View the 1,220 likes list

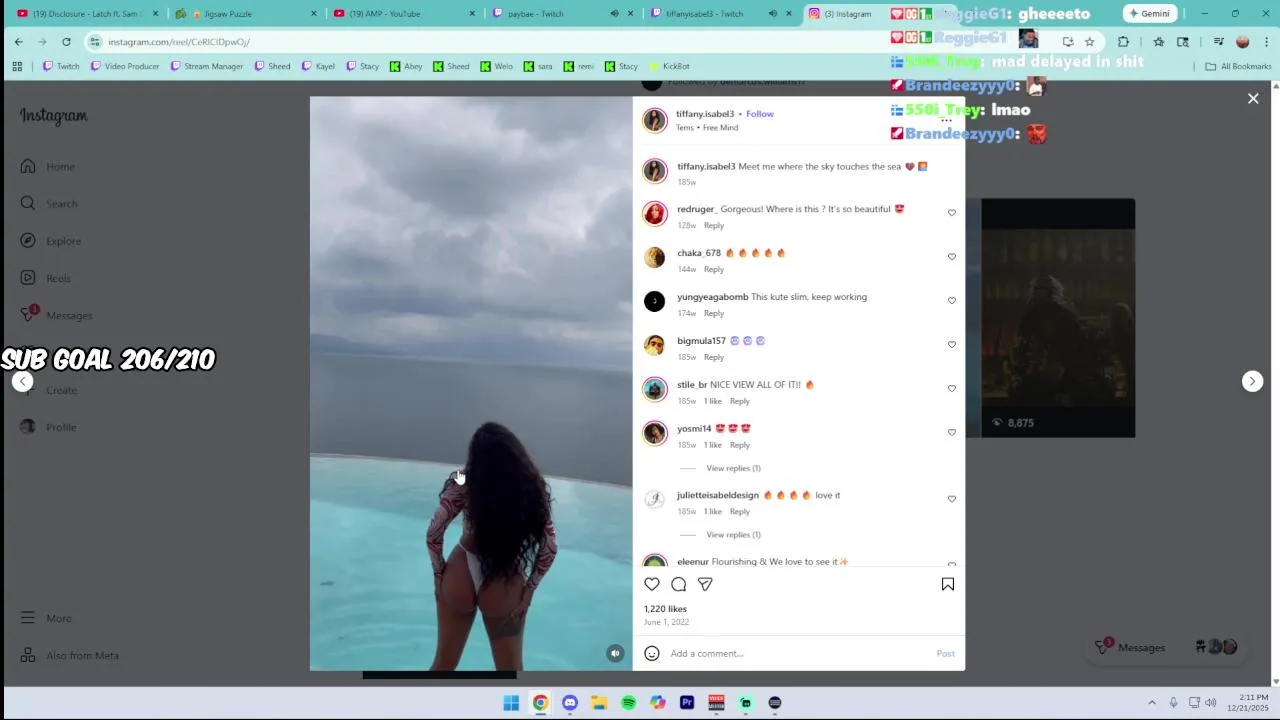[x=665, y=609]
